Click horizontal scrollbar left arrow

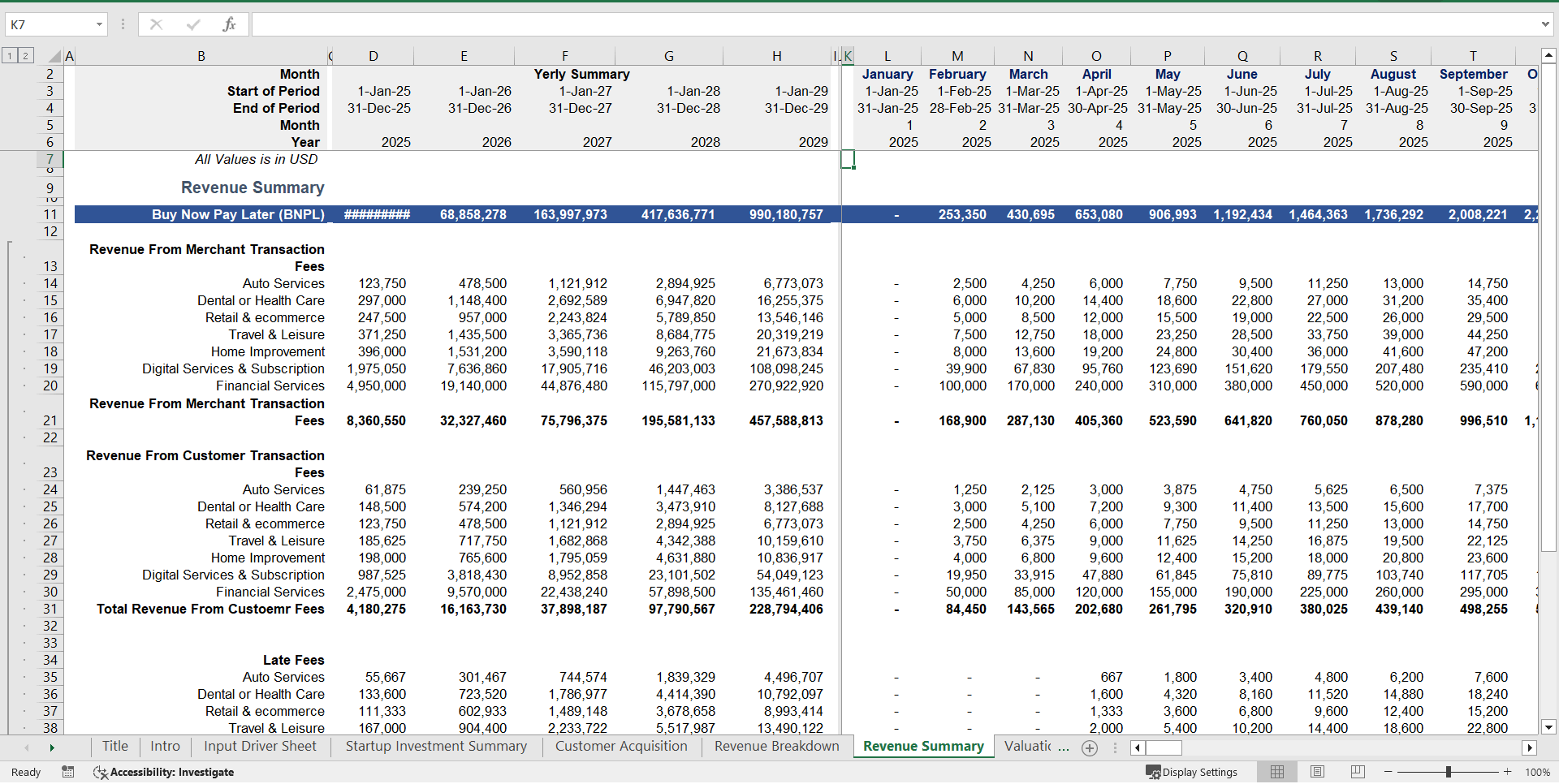1138,747
